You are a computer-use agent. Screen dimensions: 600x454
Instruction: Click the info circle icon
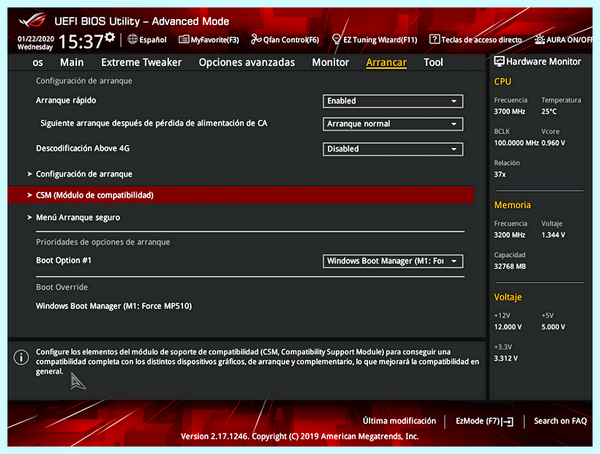coord(21,357)
